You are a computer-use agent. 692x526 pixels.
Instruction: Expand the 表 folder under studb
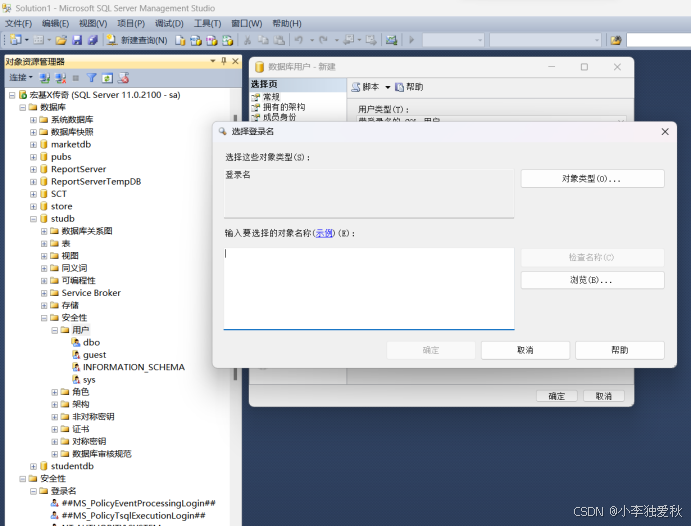point(44,244)
